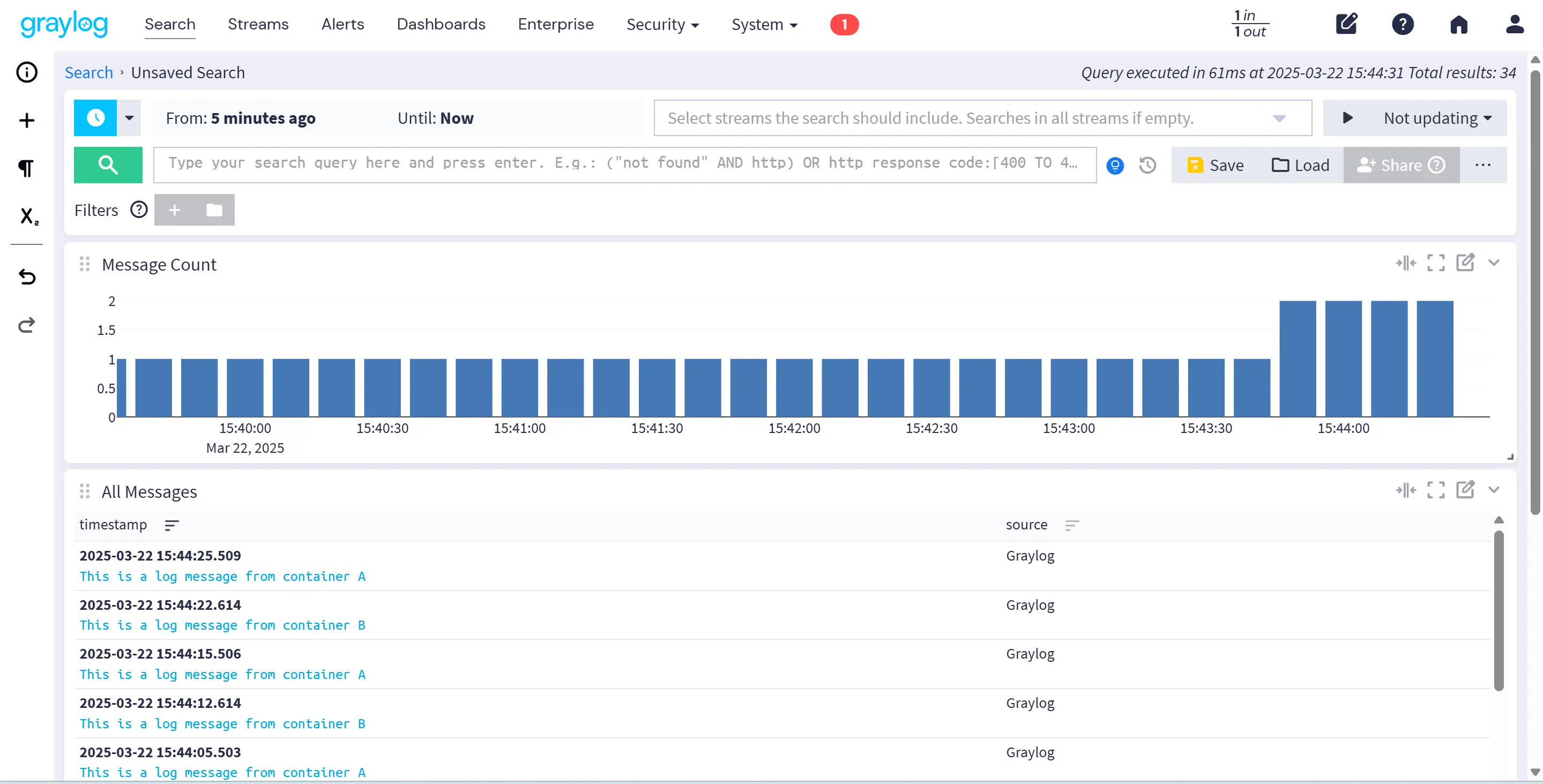
Task: Follow the Search breadcrumb link
Action: tap(88, 72)
